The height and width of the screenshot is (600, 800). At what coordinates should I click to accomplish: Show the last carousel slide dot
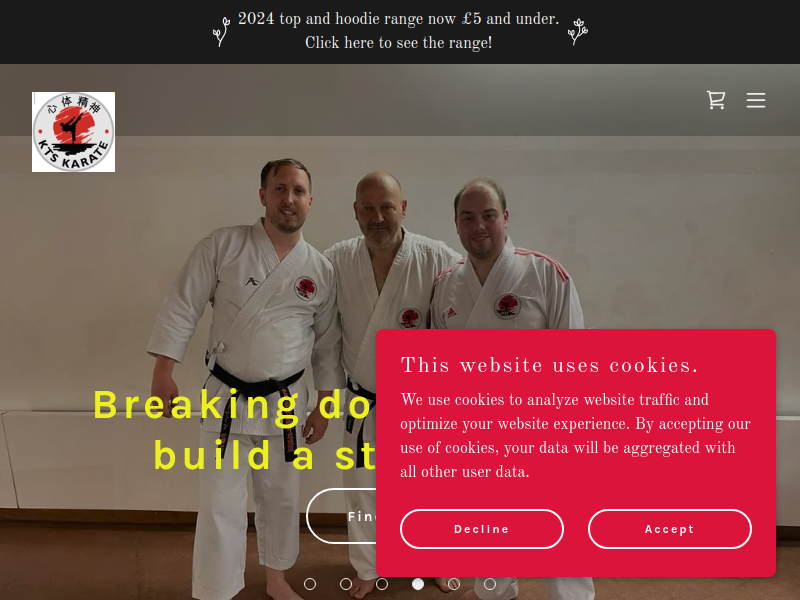click(490, 584)
